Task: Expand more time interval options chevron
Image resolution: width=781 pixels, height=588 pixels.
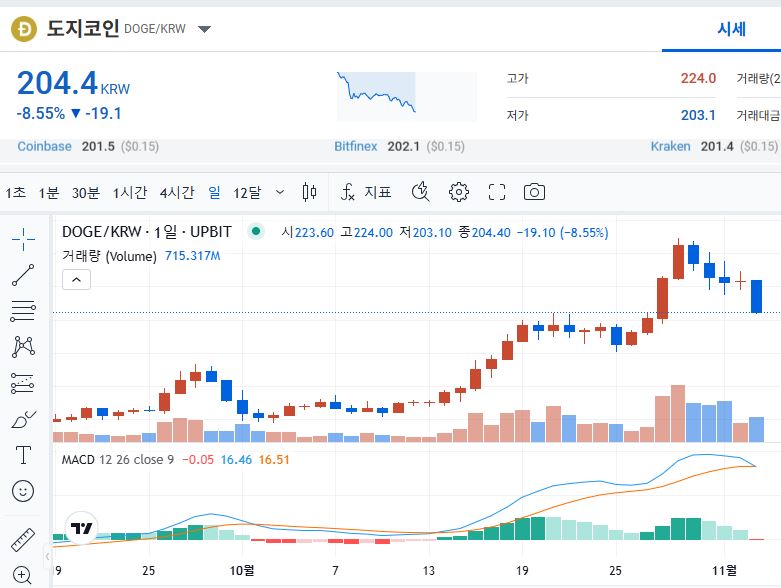Action: [280, 192]
